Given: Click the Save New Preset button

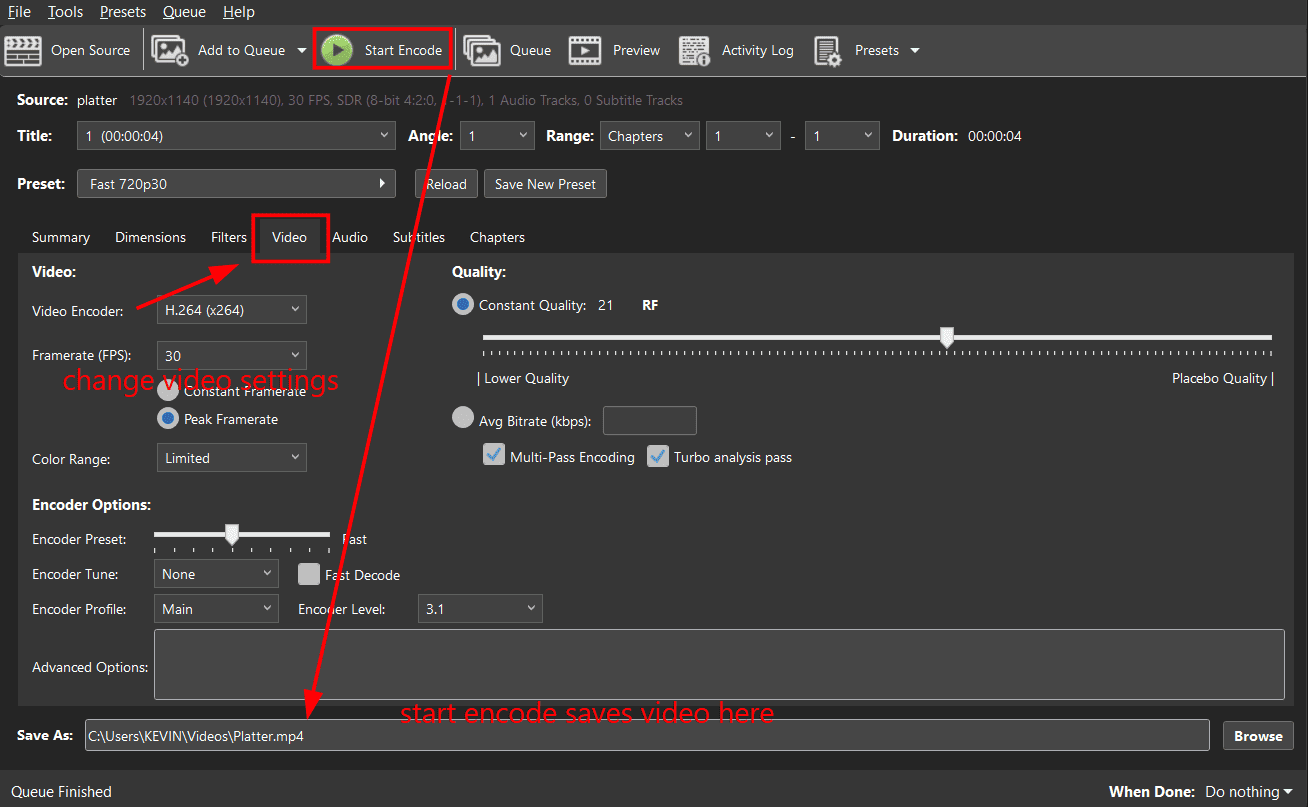Looking at the screenshot, I should click(545, 184).
